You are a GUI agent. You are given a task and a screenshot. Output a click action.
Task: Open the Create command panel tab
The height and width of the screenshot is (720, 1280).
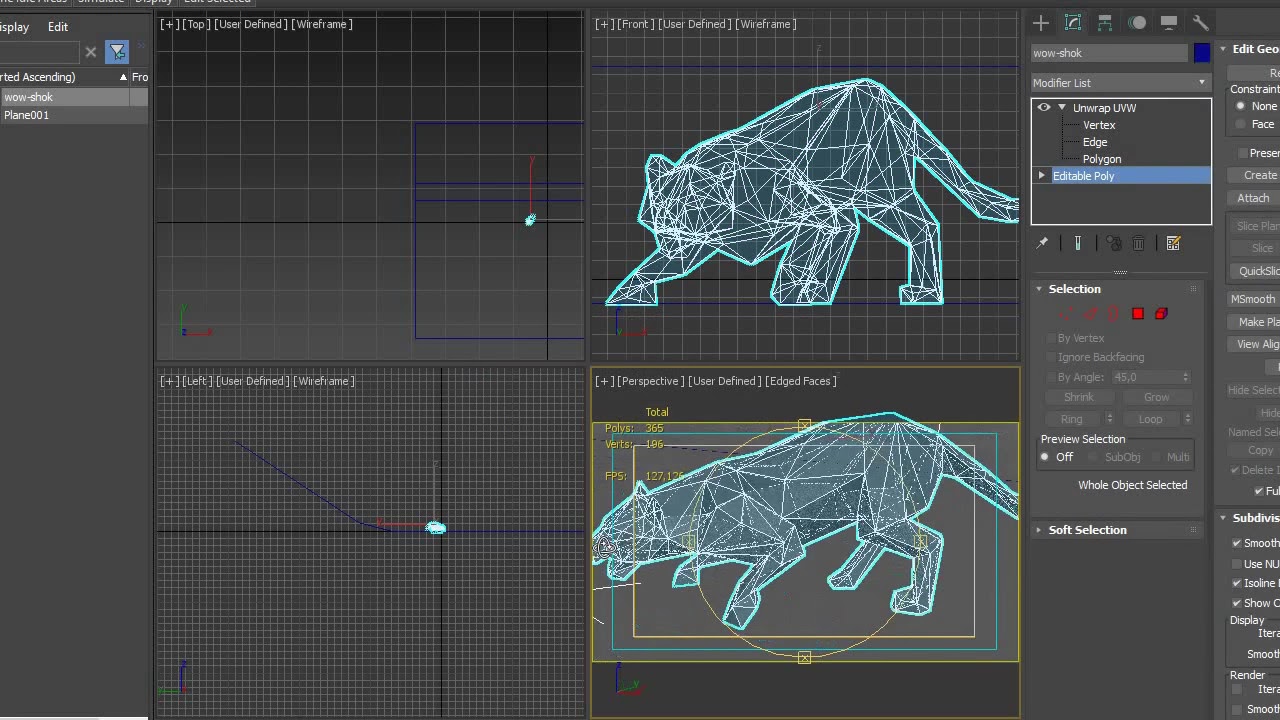1041,23
